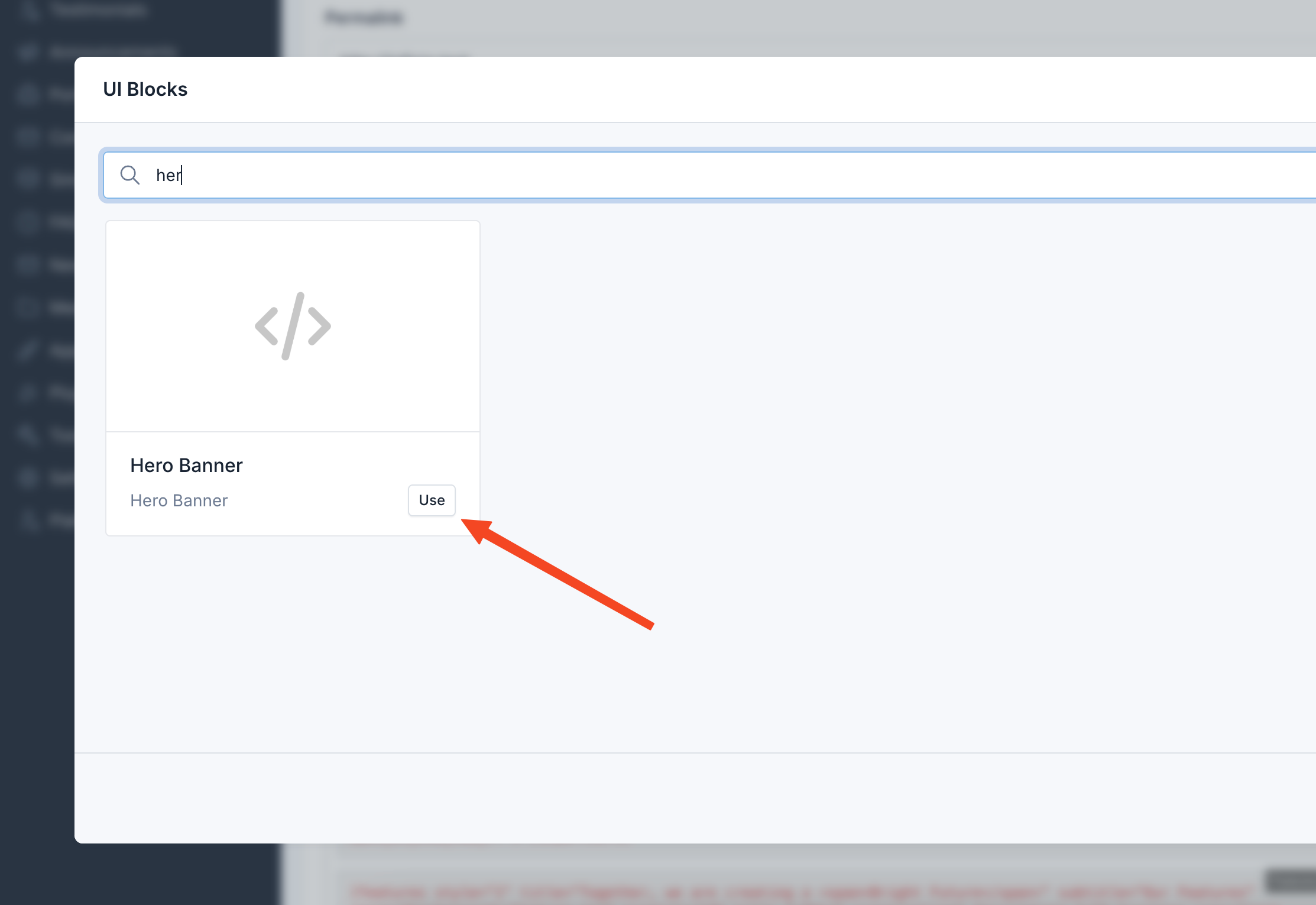The height and width of the screenshot is (905, 1316).
Task: Click the Hero Banner name text
Action: point(186,465)
